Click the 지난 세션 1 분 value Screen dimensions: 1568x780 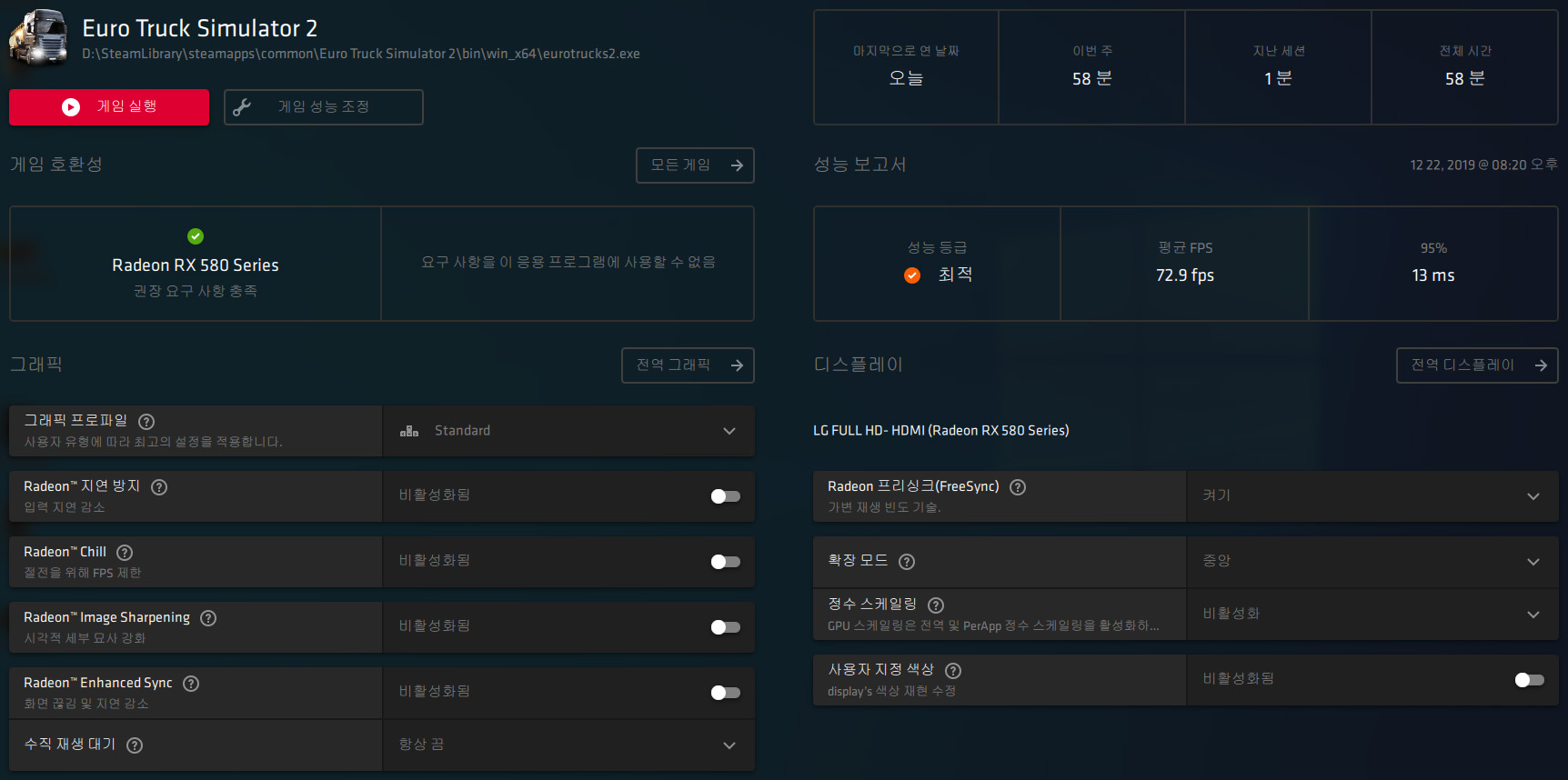1278,79
